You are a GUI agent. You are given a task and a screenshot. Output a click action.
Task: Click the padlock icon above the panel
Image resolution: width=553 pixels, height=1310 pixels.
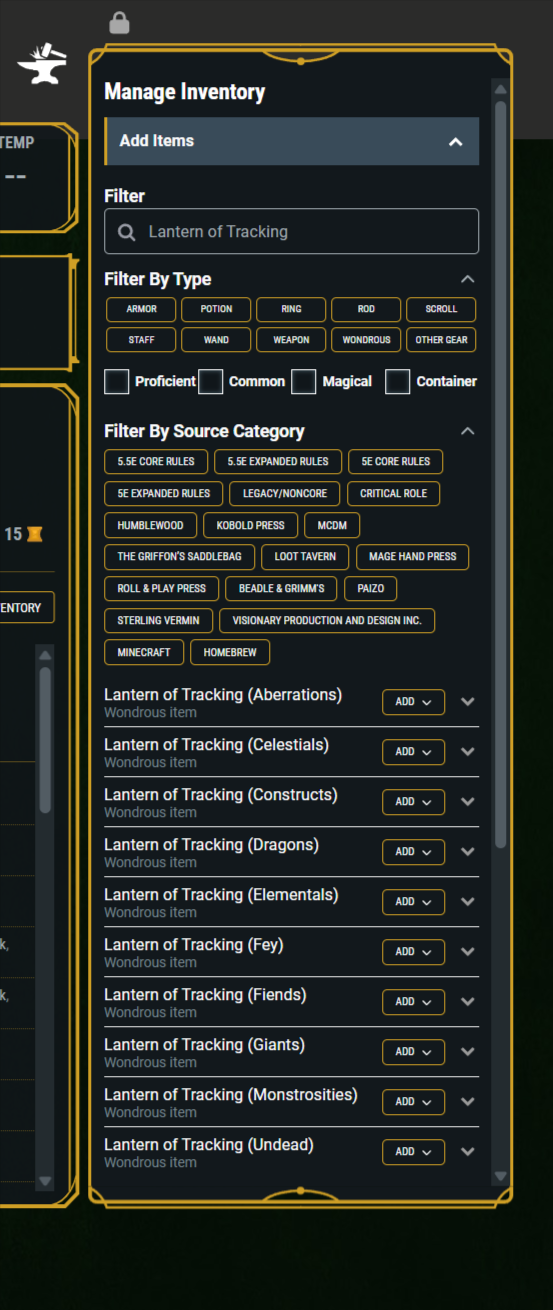click(119, 22)
